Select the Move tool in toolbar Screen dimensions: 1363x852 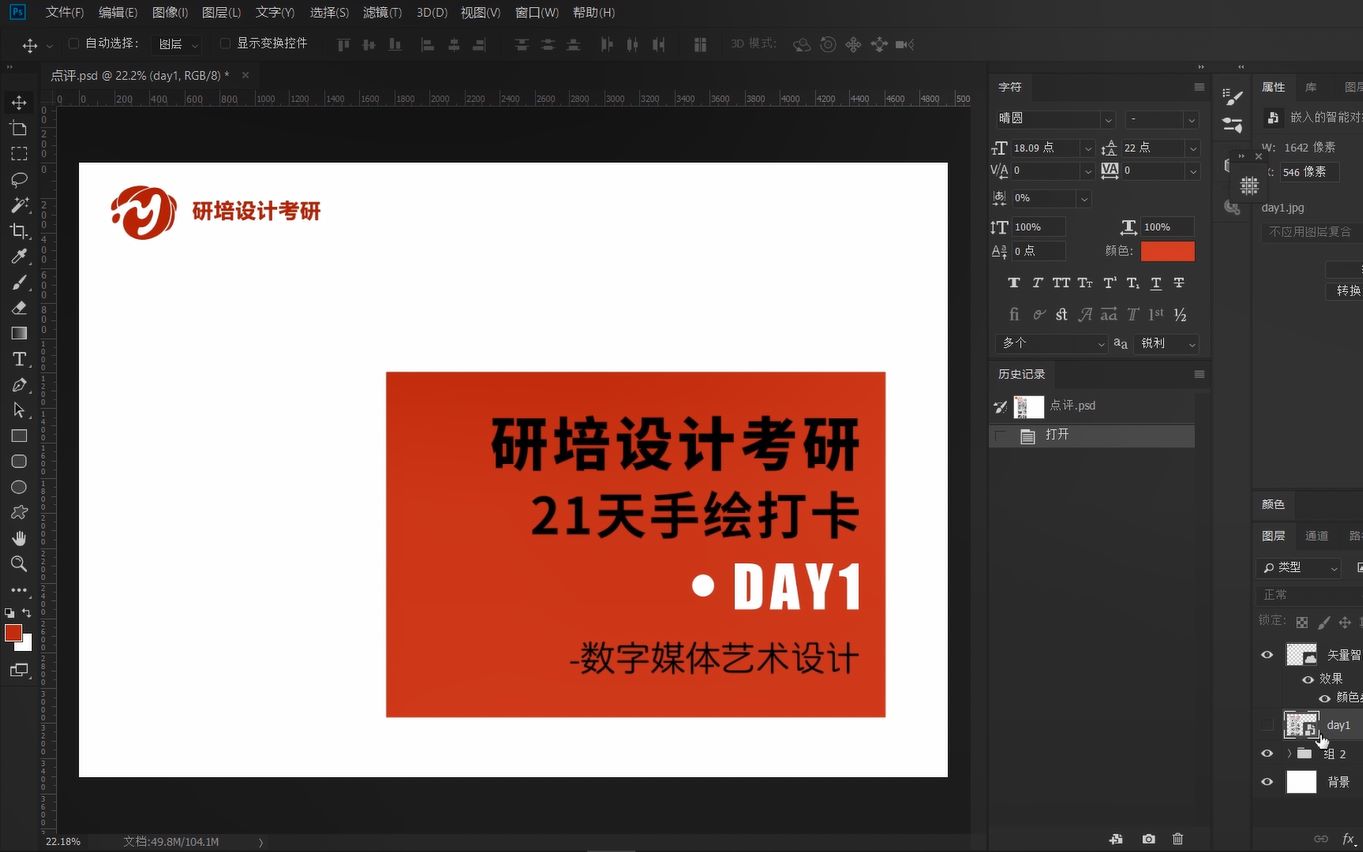point(18,103)
